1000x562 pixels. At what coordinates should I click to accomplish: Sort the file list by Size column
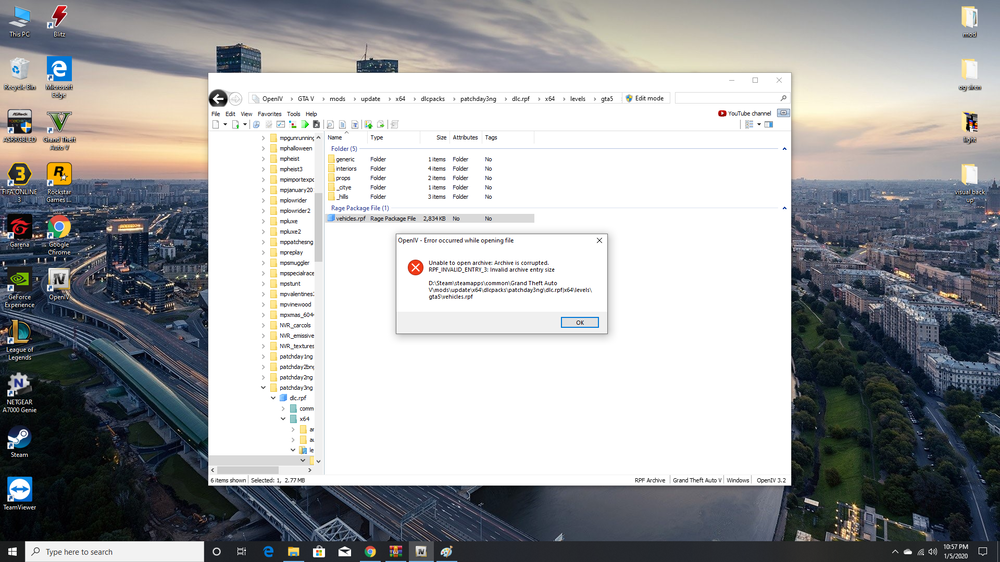pos(440,137)
